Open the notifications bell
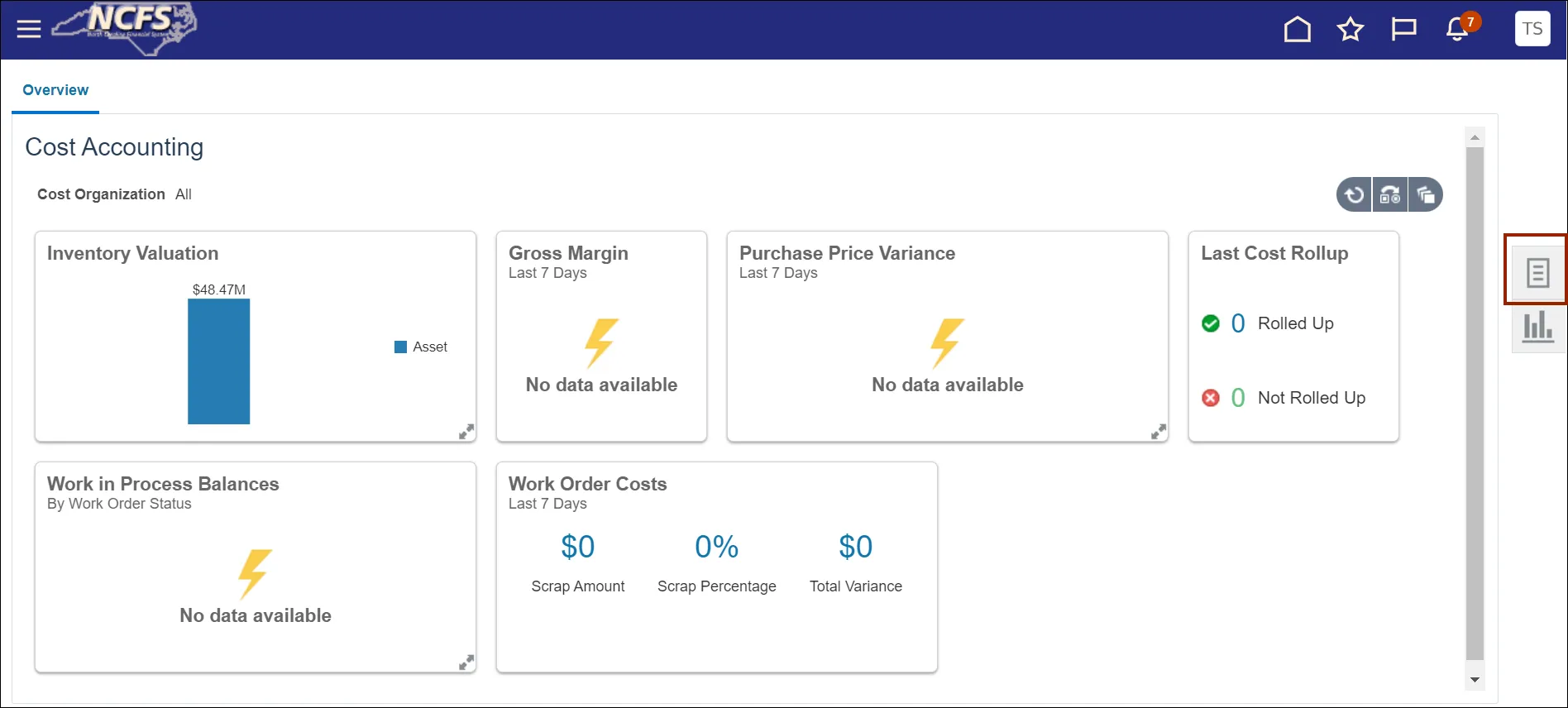Viewport: 1568px width, 708px height. [1457, 30]
